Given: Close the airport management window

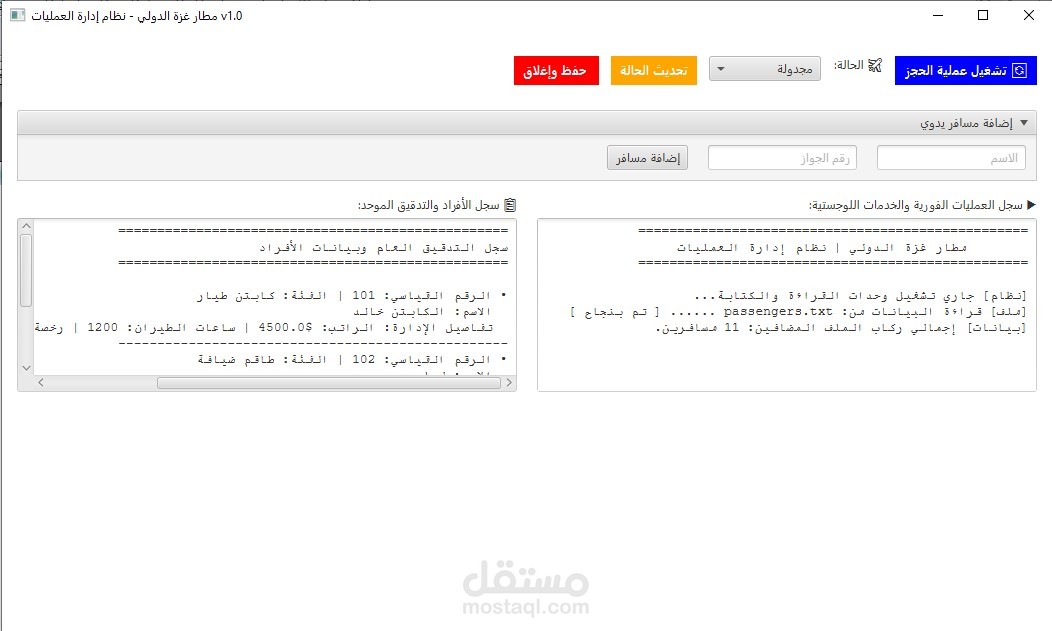Looking at the screenshot, I should [x=1029, y=15].
